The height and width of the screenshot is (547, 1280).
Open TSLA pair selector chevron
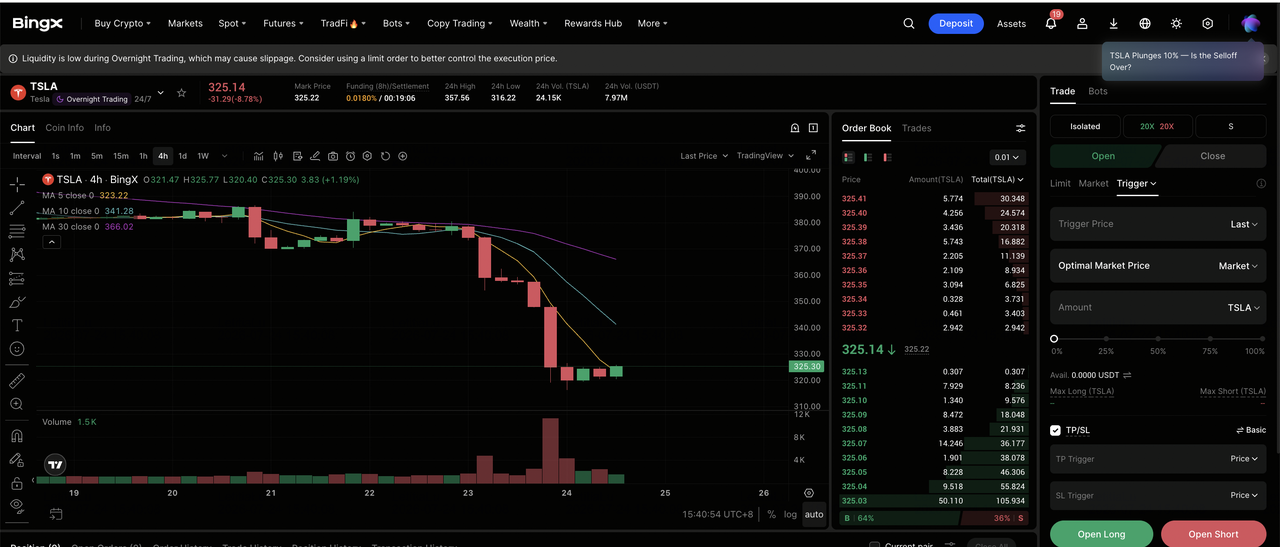[161, 92]
